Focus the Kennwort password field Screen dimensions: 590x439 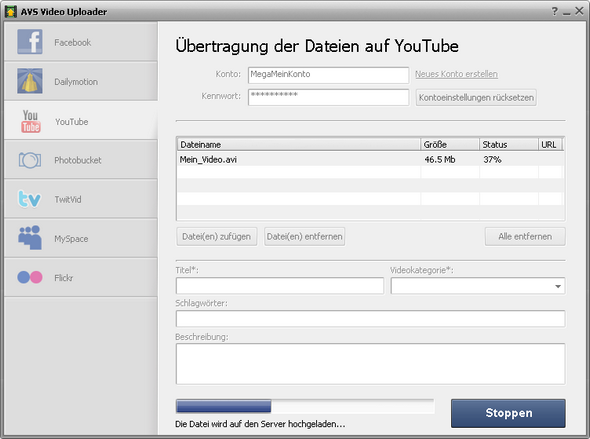point(328,97)
